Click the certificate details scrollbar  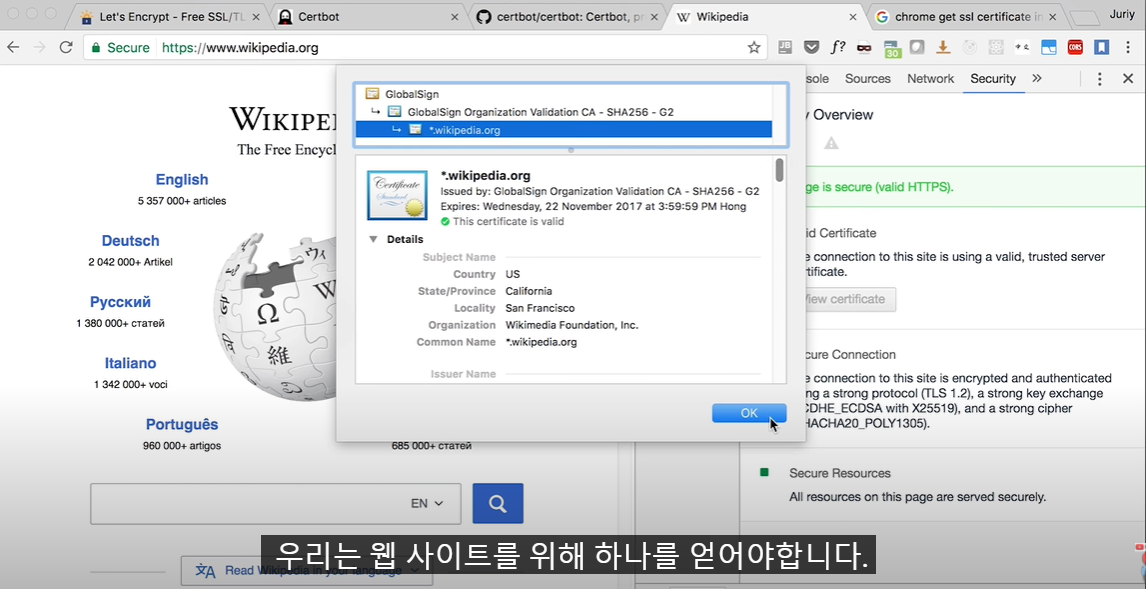[x=780, y=170]
